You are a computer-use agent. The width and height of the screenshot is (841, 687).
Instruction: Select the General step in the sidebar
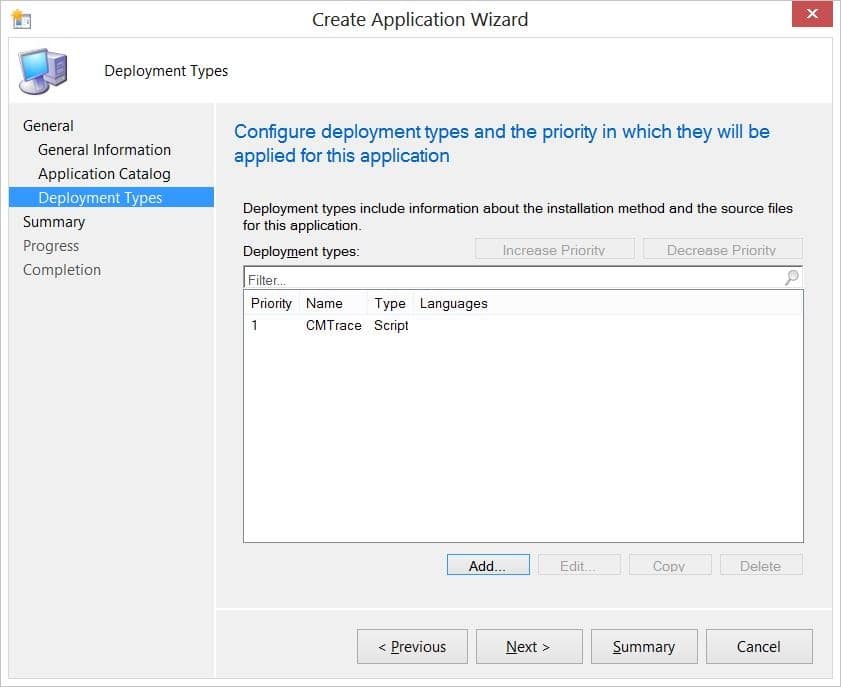pyautogui.click(x=50, y=125)
